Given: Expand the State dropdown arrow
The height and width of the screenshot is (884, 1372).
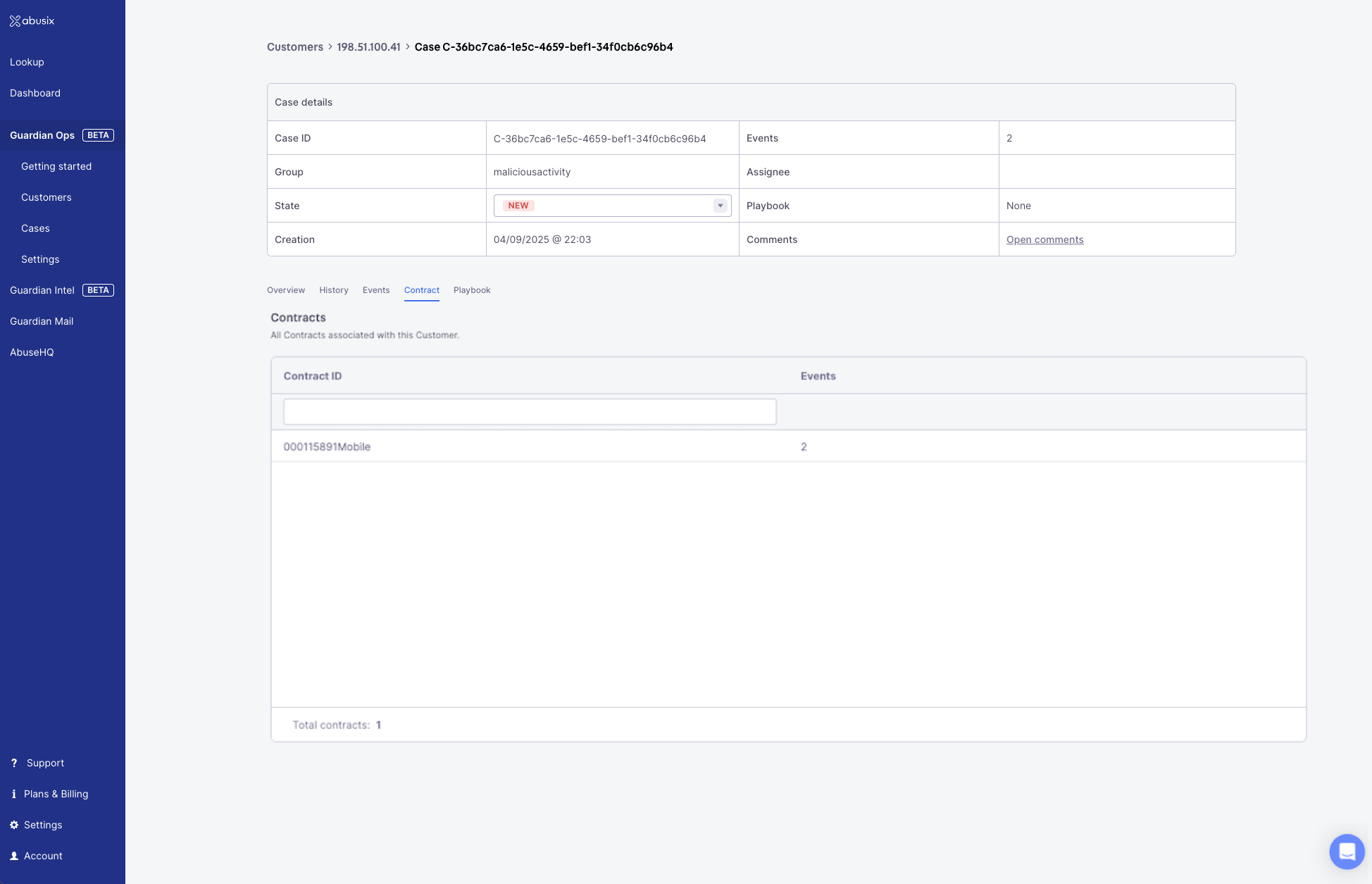Looking at the screenshot, I should [720, 206].
